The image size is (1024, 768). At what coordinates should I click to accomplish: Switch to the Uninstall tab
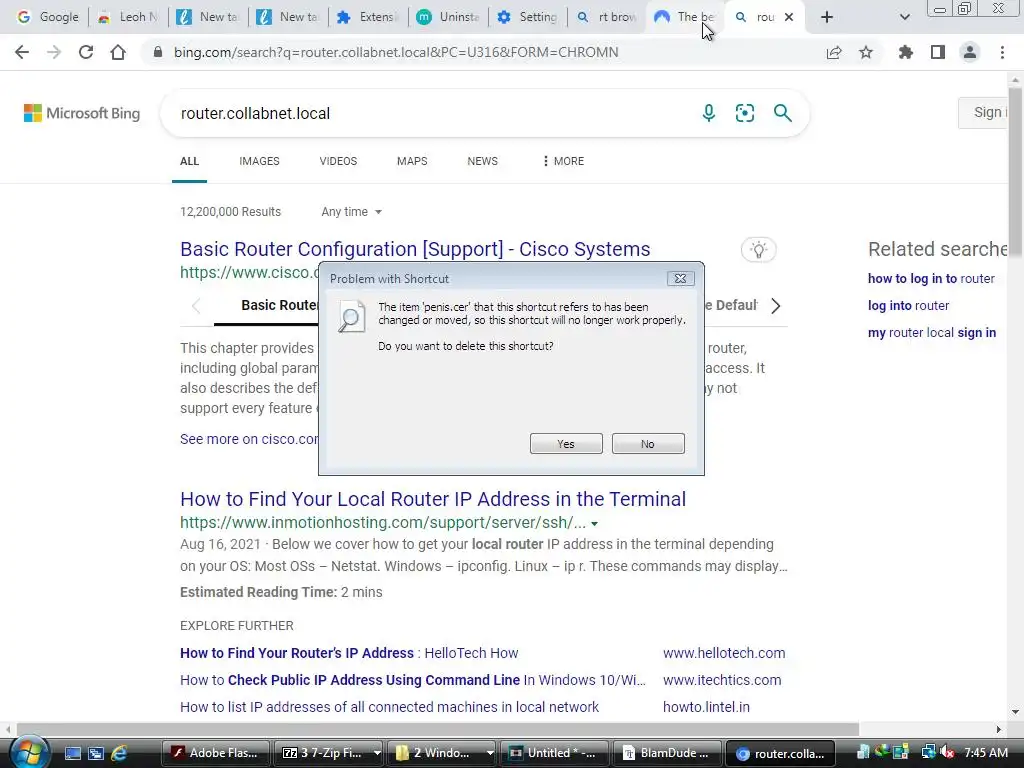click(448, 17)
